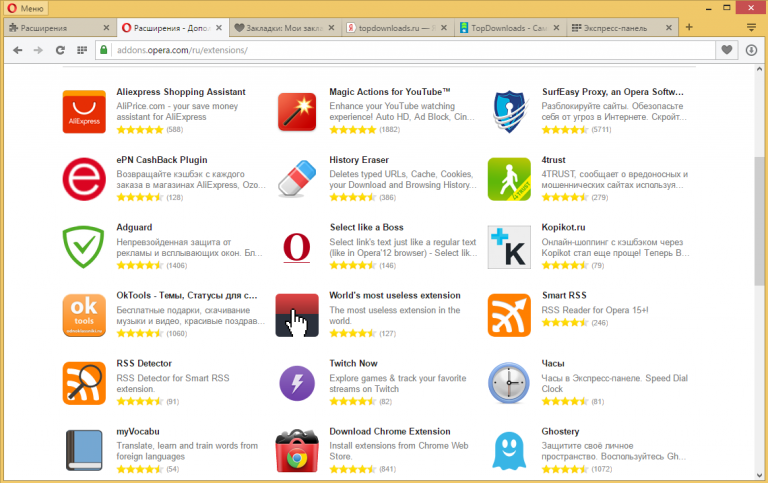Open World's most useless extension title
768x483 pixels.
395,295
